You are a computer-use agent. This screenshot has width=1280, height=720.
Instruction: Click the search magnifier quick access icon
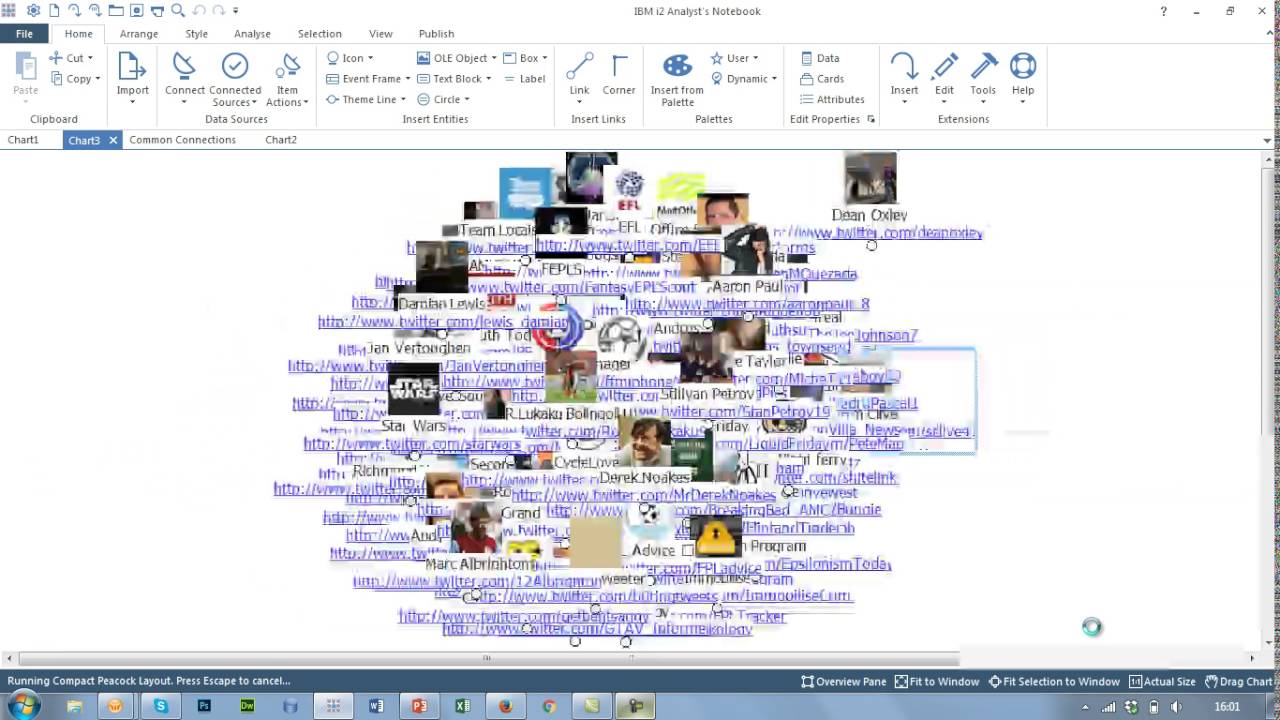coord(178,11)
